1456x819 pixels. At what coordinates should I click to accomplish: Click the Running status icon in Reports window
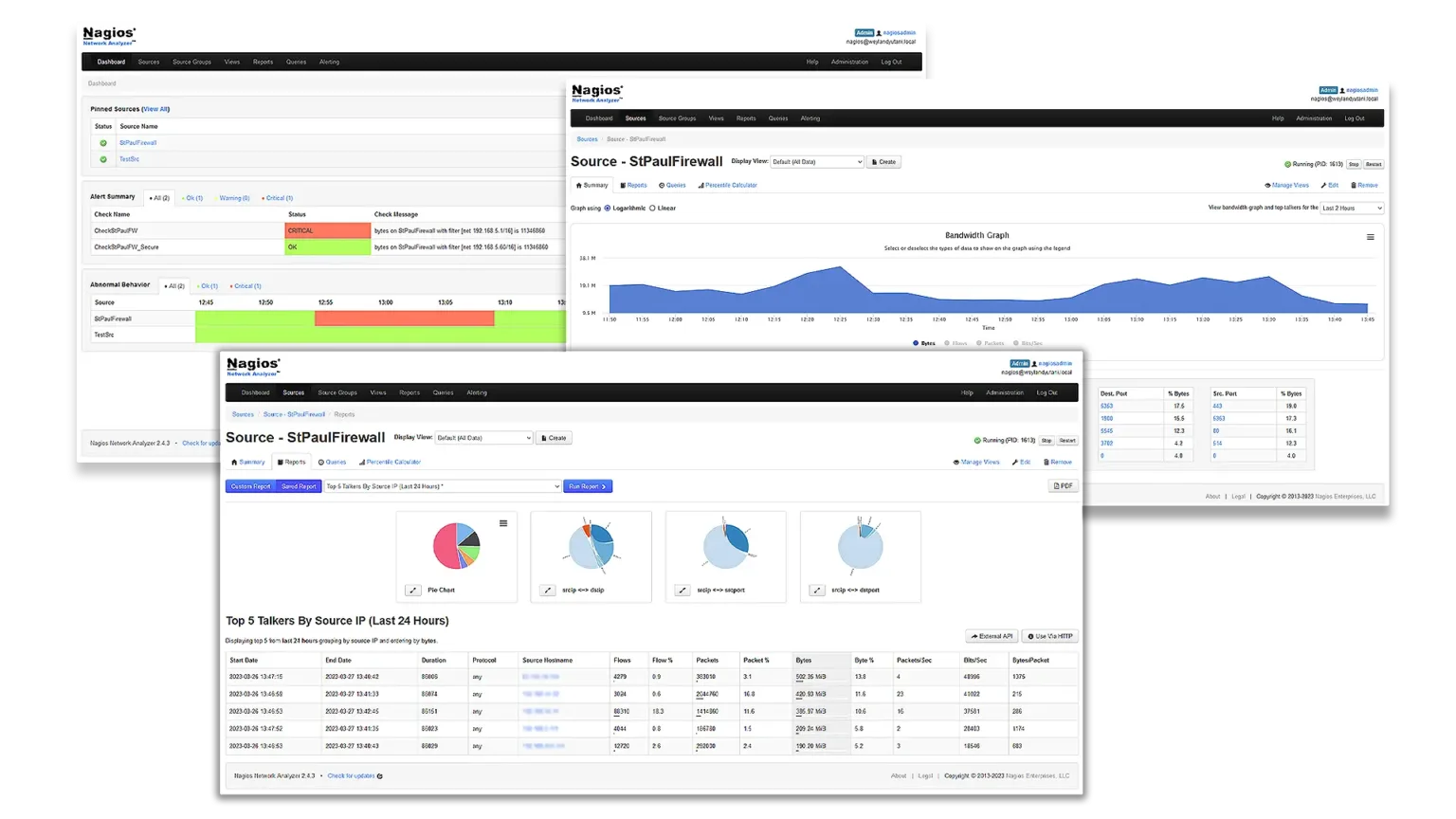coord(977,440)
